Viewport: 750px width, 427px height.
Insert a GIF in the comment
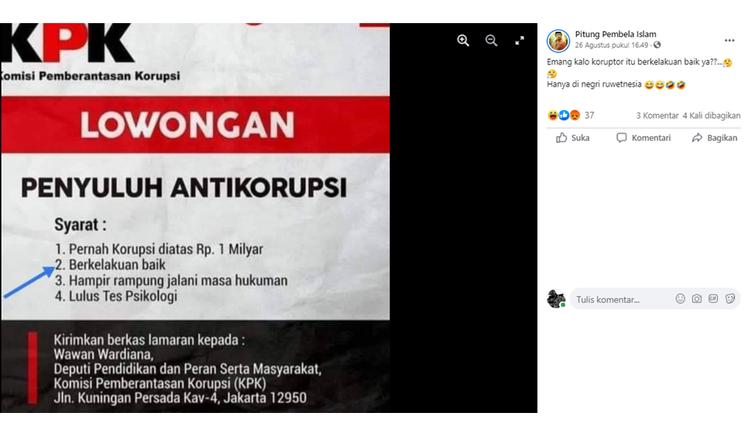coord(713,299)
